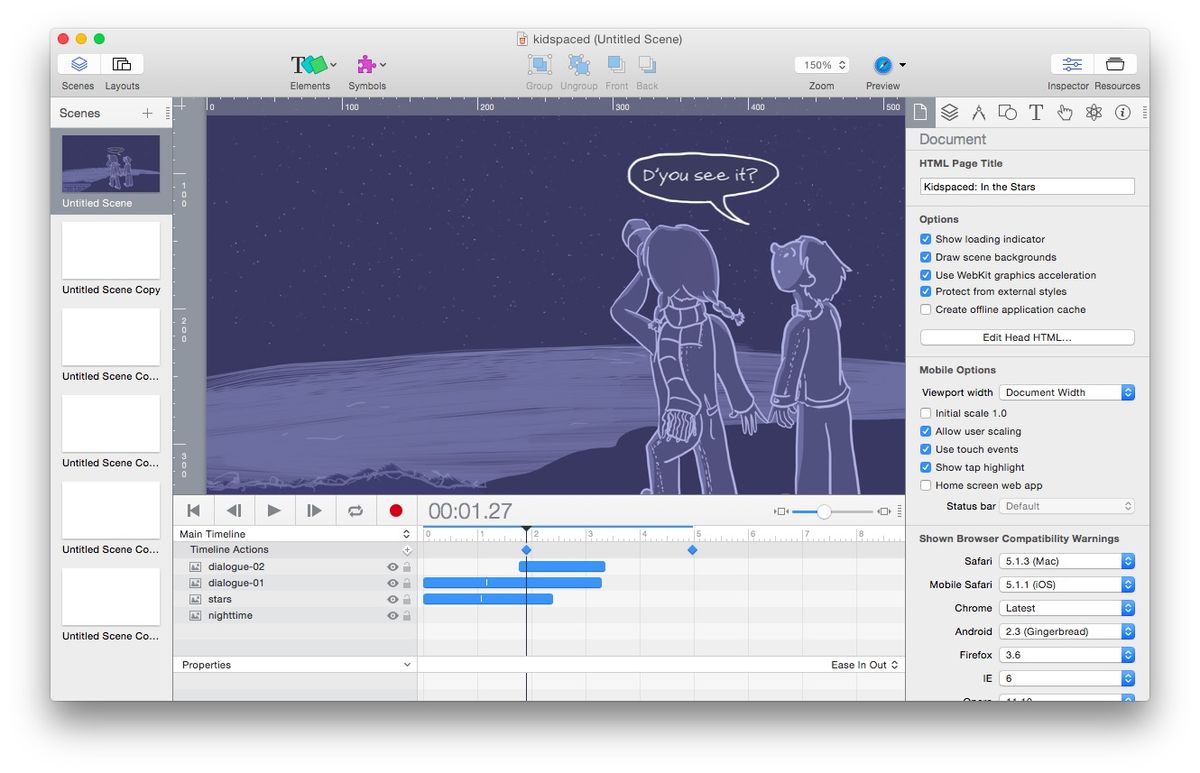Open the Viewport width dropdown

pyautogui.click(x=1067, y=392)
